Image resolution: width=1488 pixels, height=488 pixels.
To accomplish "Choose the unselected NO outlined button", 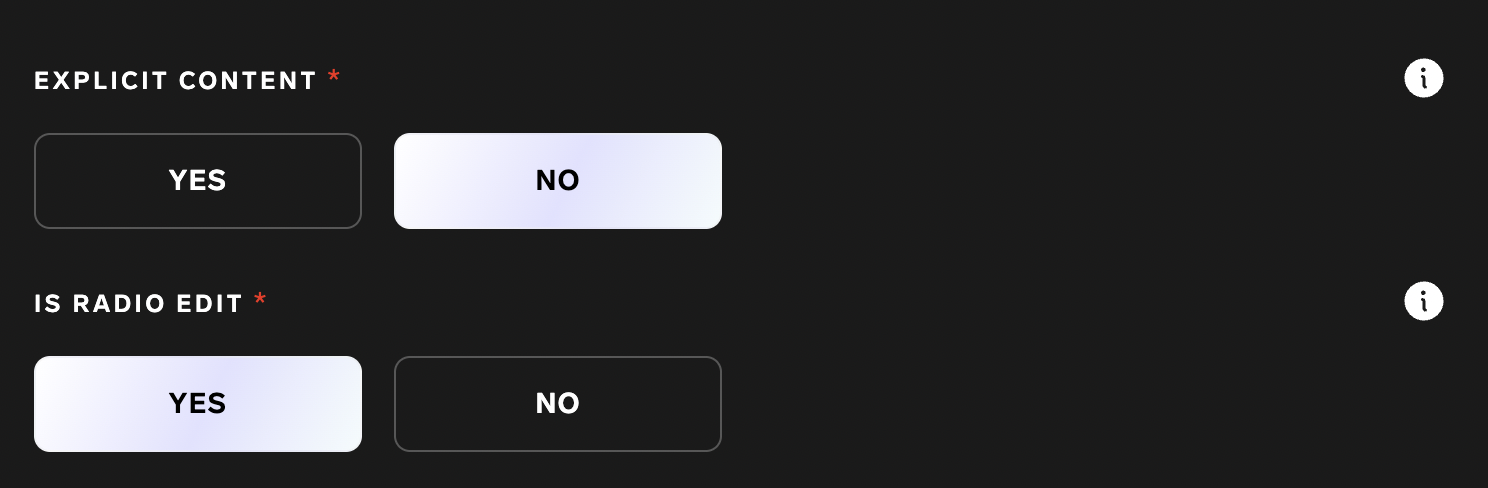I will 558,404.
